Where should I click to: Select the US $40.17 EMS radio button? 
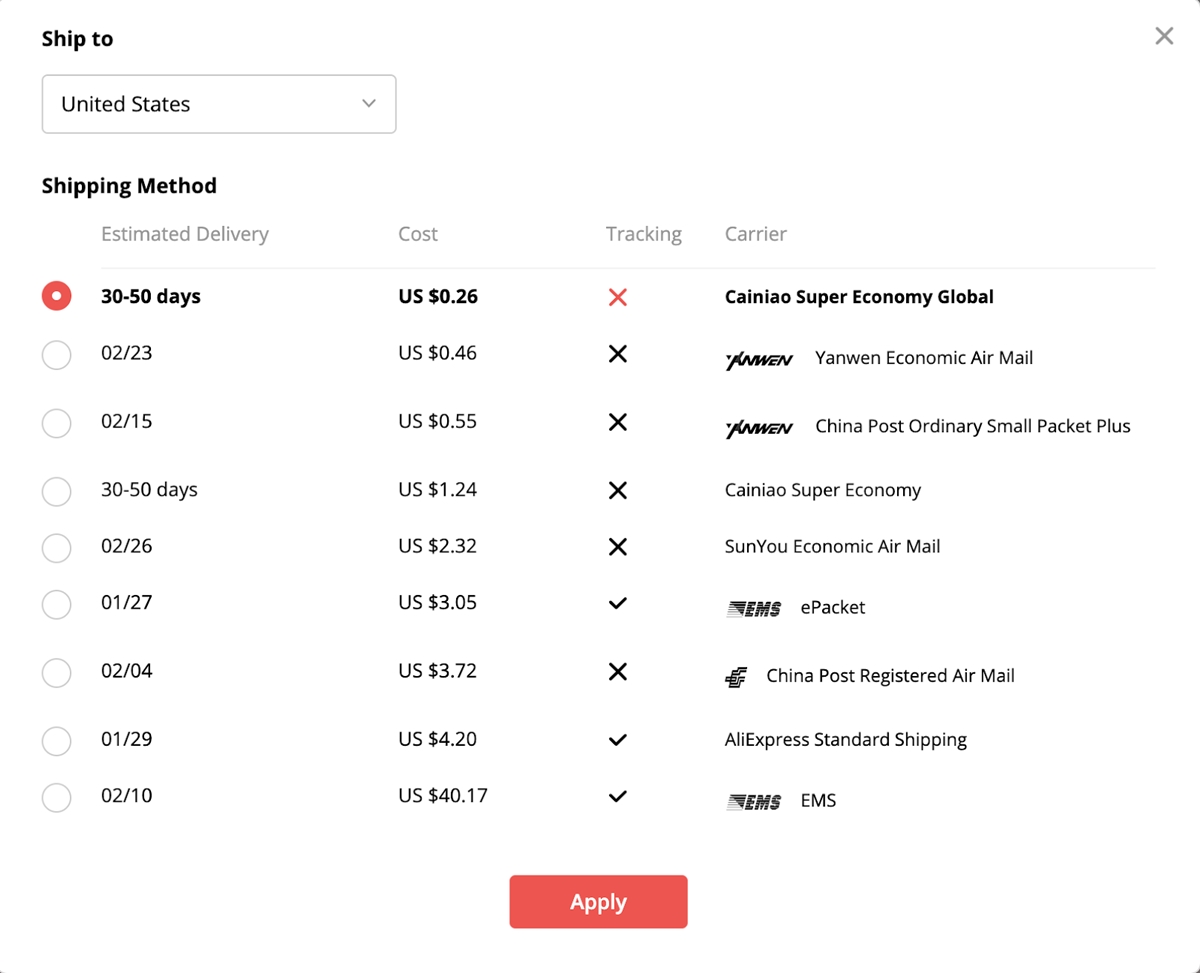[x=56, y=797]
